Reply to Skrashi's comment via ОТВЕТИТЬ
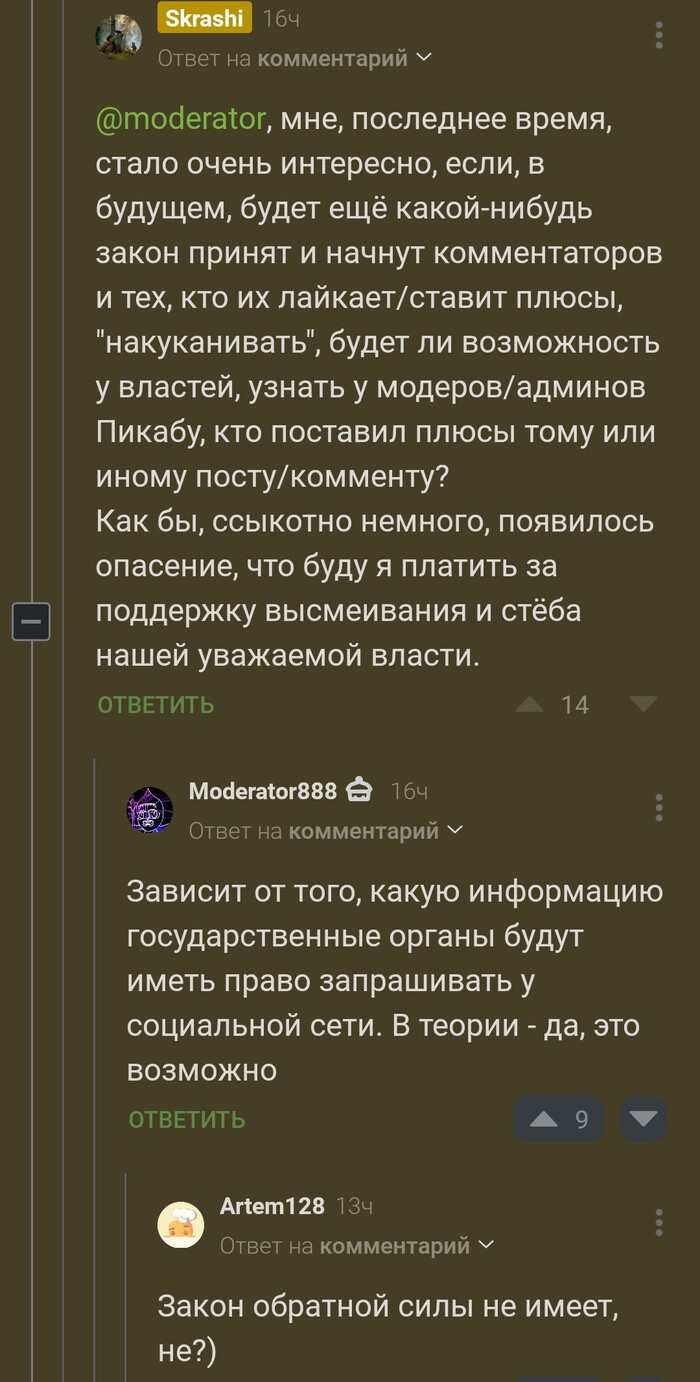700x1382 pixels. point(156,705)
